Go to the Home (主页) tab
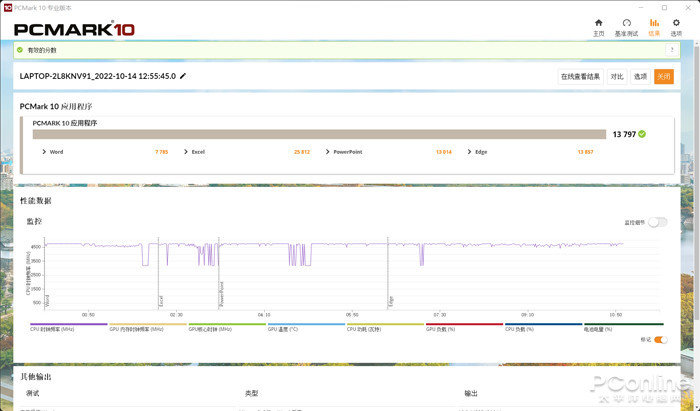Viewport: 700px width, 411px height. [x=598, y=28]
